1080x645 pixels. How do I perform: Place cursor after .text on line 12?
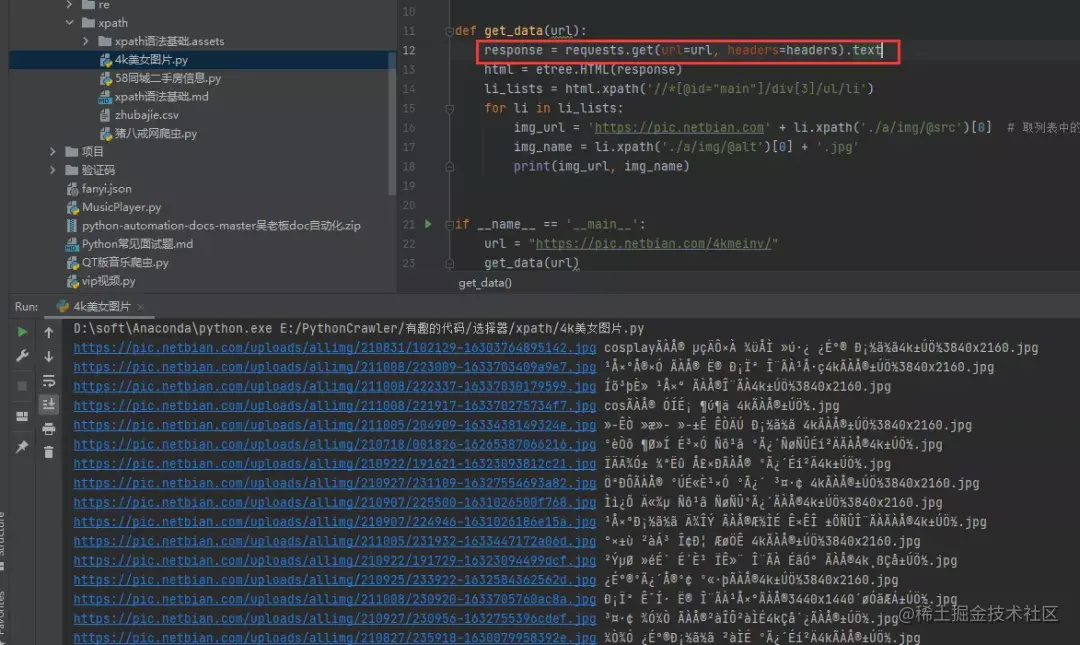click(882, 50)
